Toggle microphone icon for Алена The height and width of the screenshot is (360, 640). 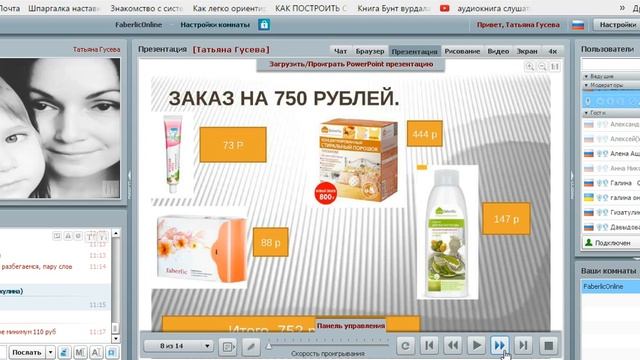pos(600,154)
